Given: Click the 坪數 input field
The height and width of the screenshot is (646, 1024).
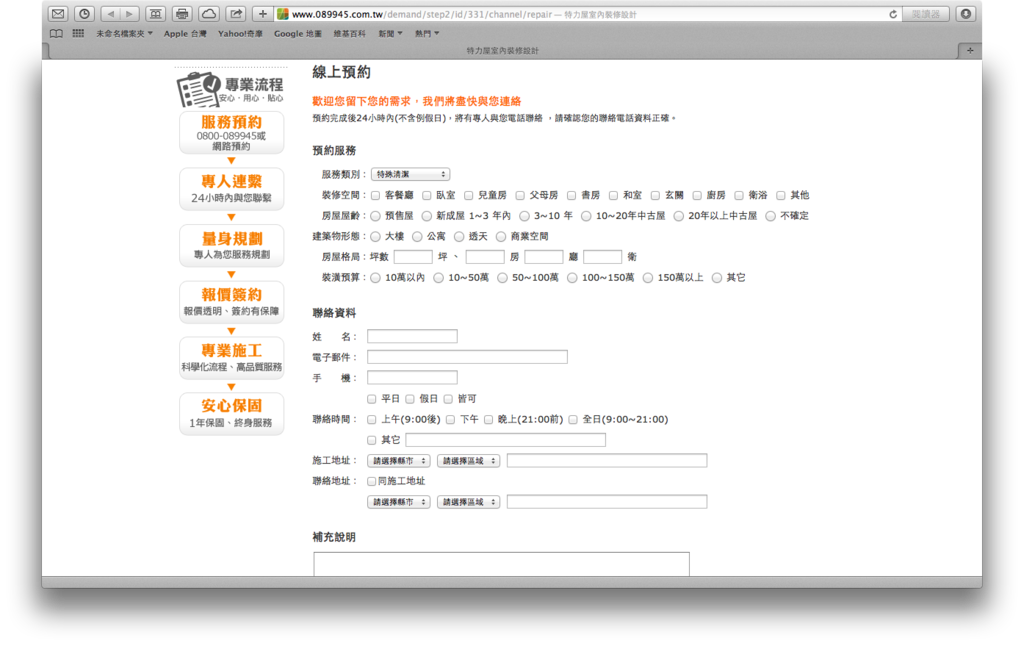Looking at the screenshot, I should click(x=413, y=257).
